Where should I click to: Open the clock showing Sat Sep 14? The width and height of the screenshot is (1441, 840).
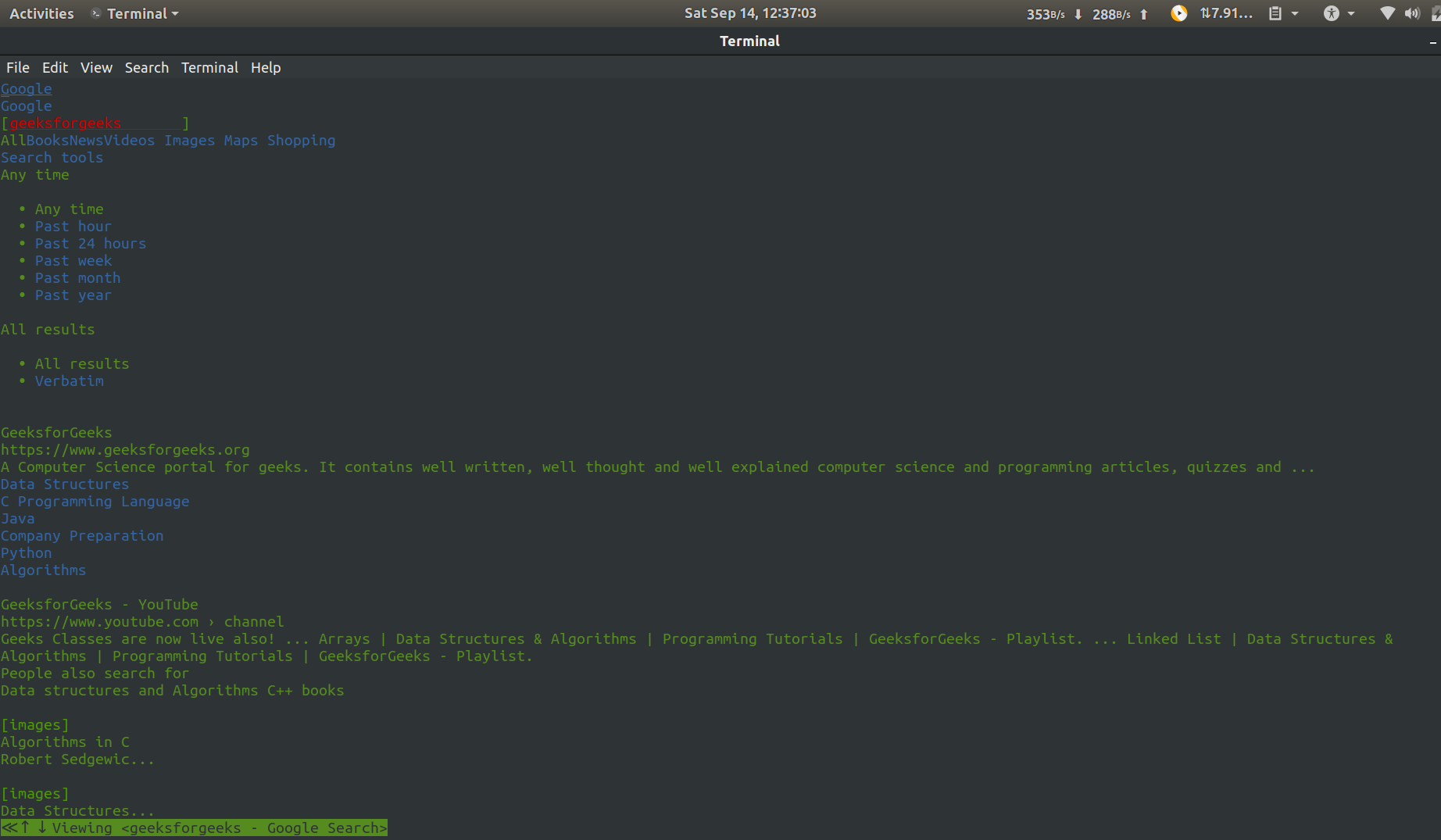pos(750,13)
